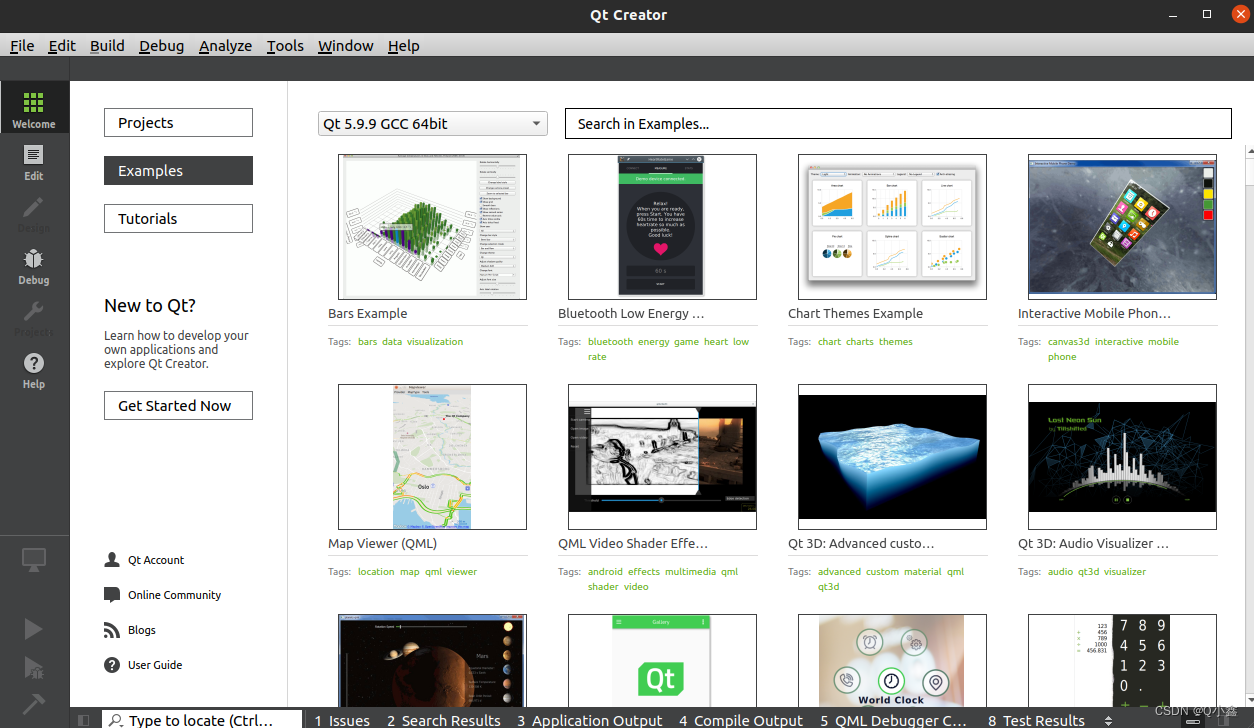Switch to Edit mode in the sidebar
Image resolution: width=1254 pixels, height=728 pixels.
coord(33,160)
